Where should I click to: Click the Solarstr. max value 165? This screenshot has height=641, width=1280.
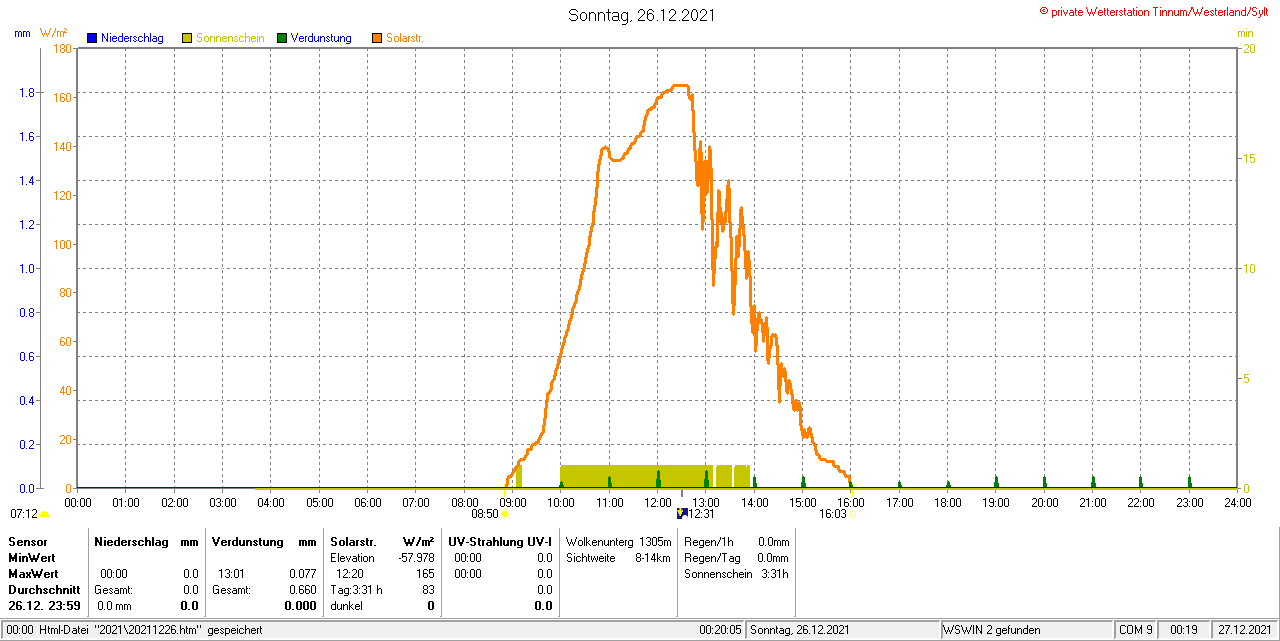pyautogui.click(x=425, y=574)
